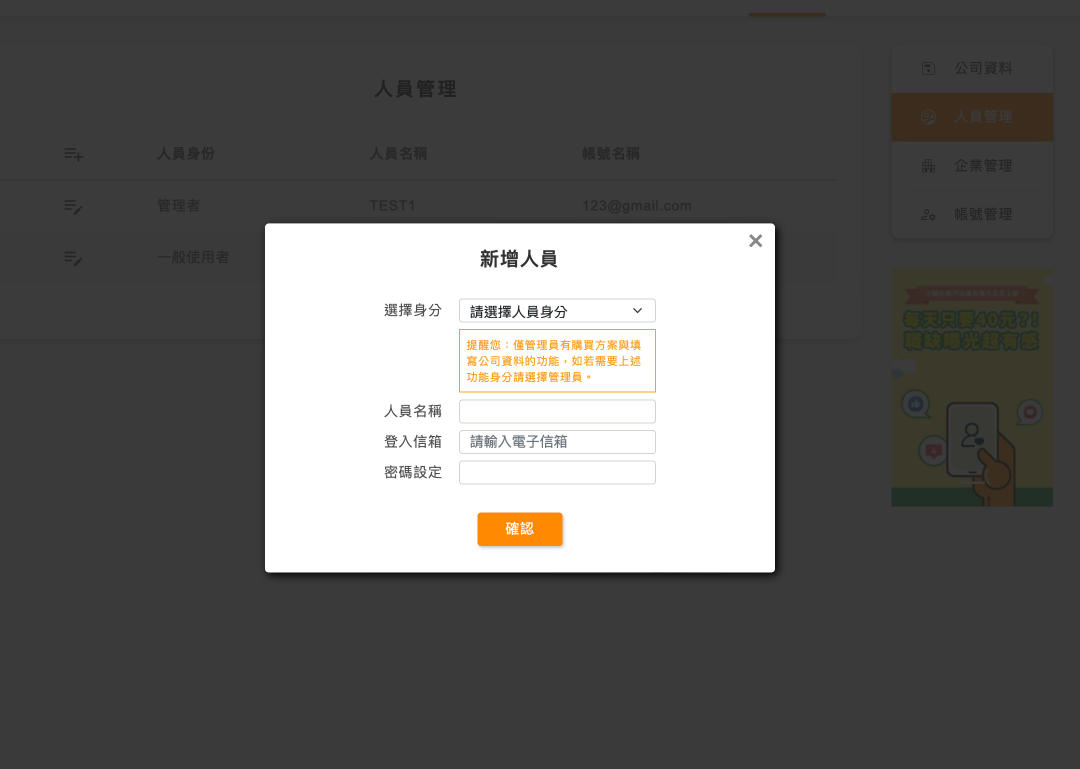
Task: Click the 企業管理 building icon
Action: point(928,166)
